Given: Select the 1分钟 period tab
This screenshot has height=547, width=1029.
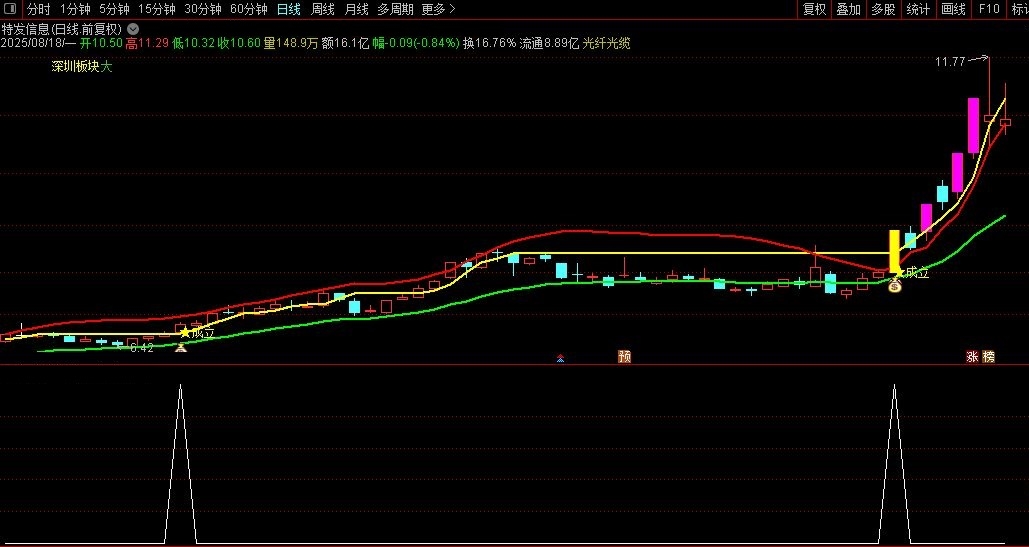Looking at the screenshot, I should pos(75,9).
